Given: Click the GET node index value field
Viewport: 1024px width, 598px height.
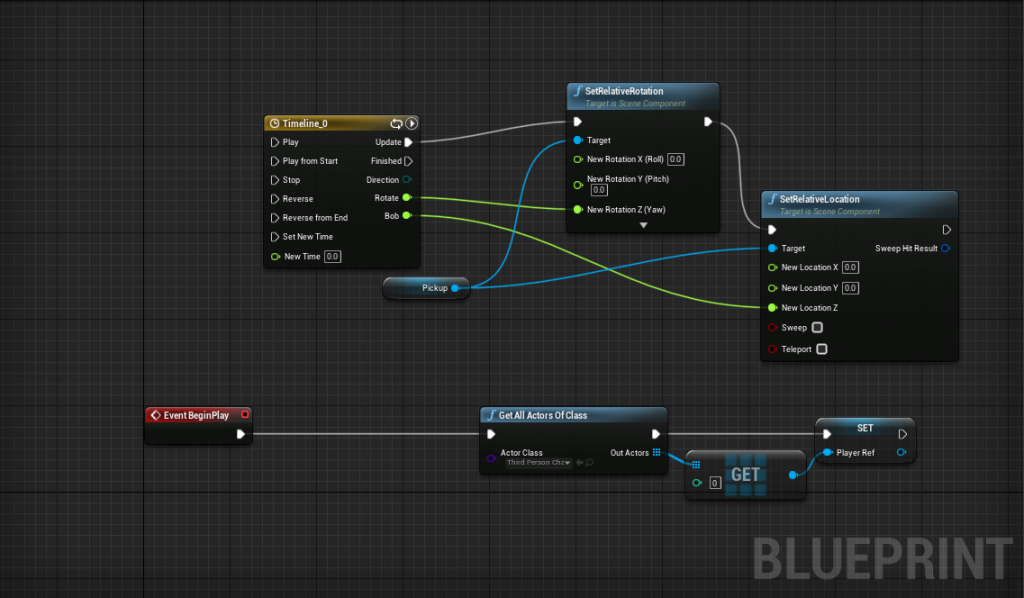Looking at the screenshot, I should pos(715,483).
